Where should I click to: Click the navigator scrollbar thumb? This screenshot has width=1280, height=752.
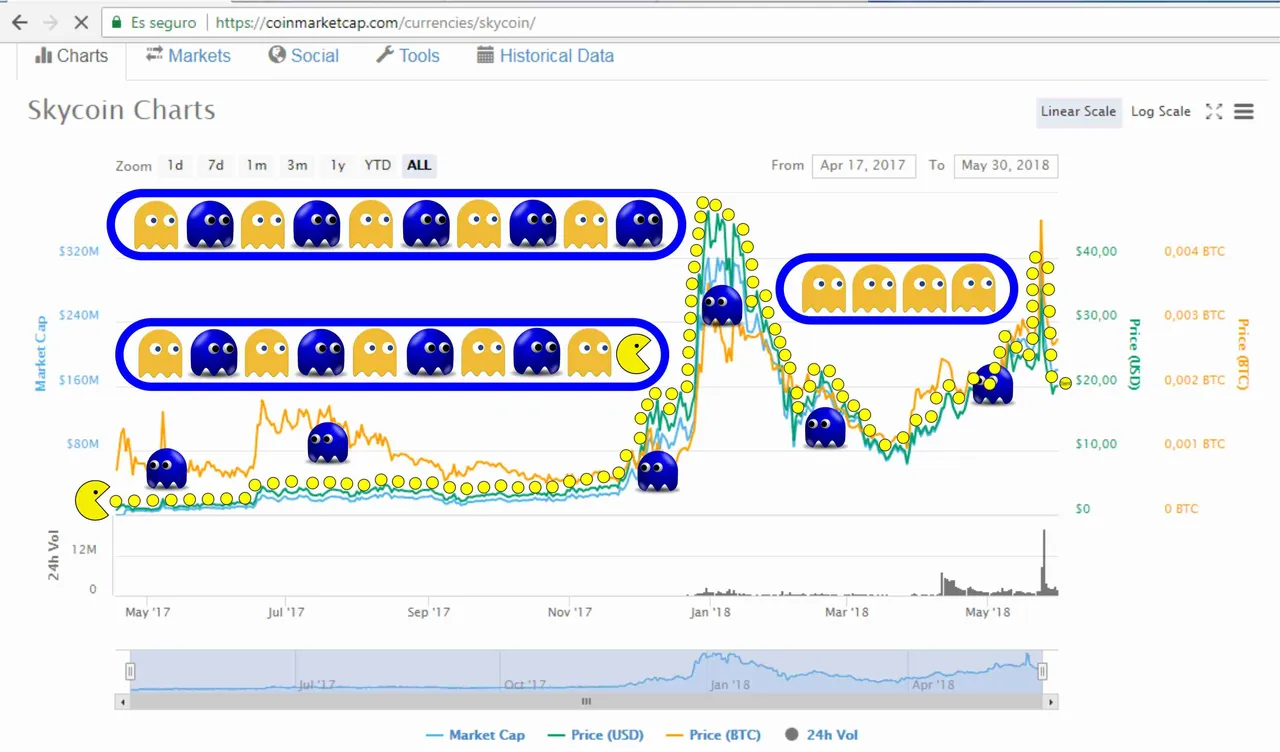pyautogui.click(x=587, y=702)
